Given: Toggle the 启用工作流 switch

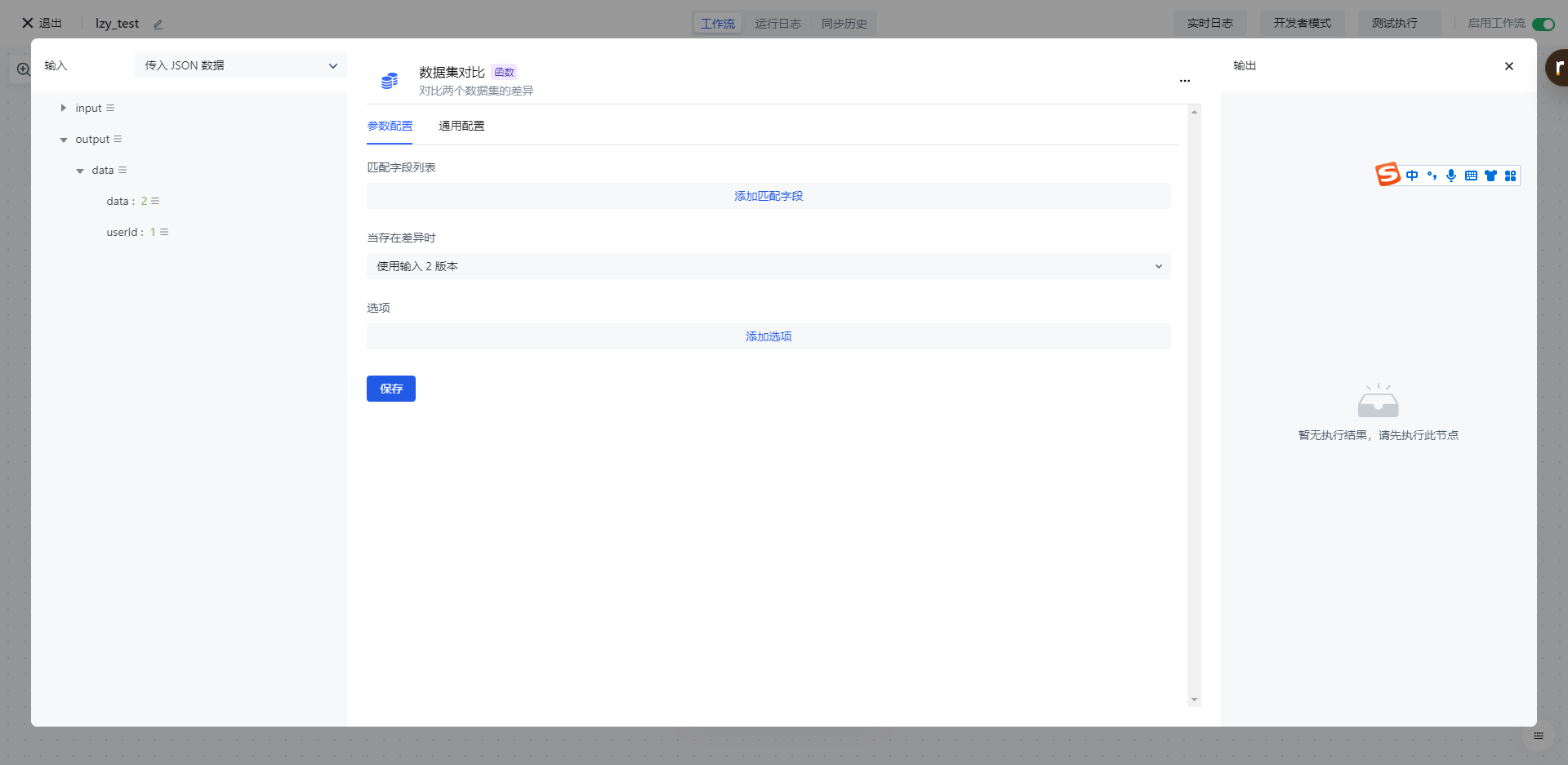Looking at the screenshot, I should coord(1543,24).
